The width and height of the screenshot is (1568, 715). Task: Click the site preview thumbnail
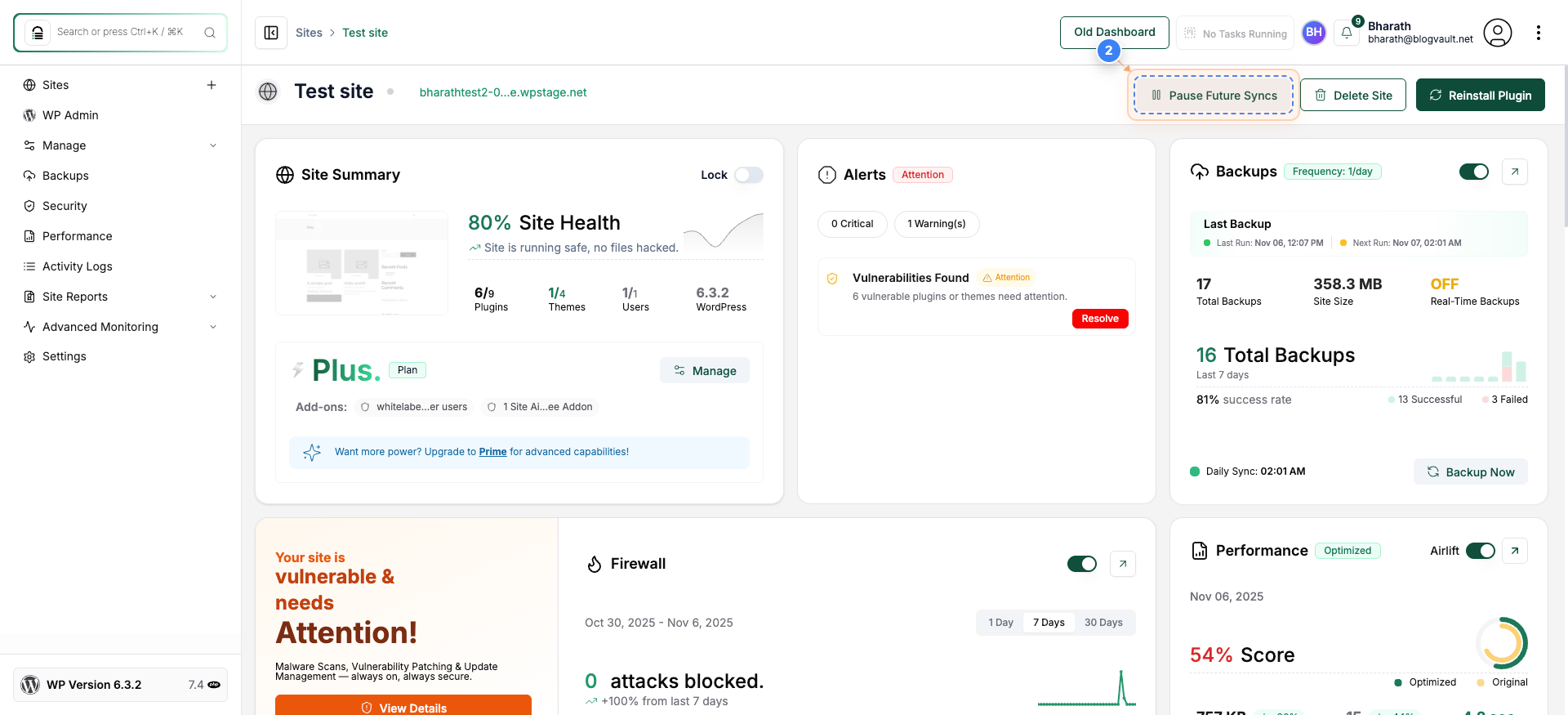click(x=362, y=263)
